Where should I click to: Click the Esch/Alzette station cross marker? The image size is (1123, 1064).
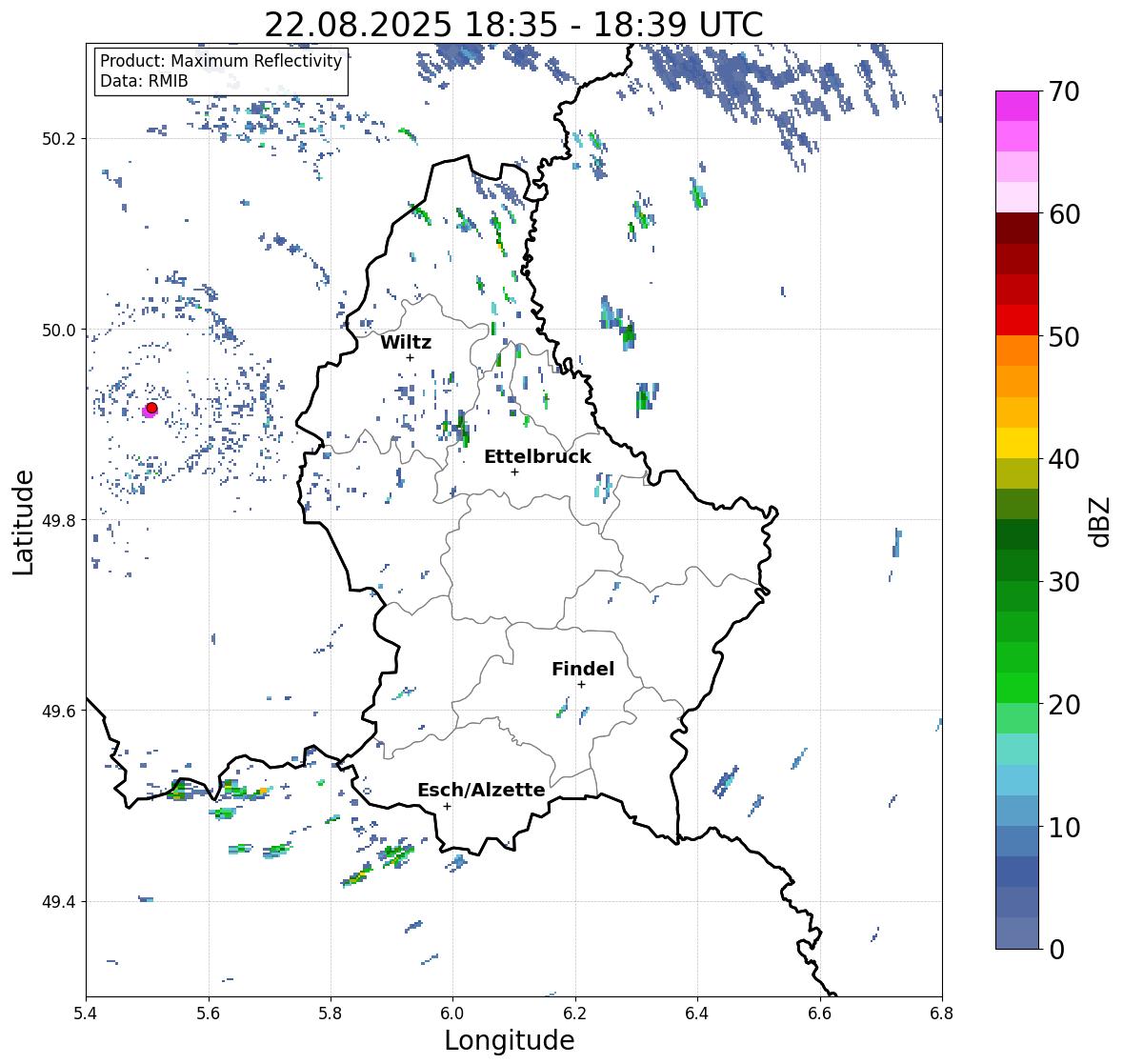tap(447, 806)
